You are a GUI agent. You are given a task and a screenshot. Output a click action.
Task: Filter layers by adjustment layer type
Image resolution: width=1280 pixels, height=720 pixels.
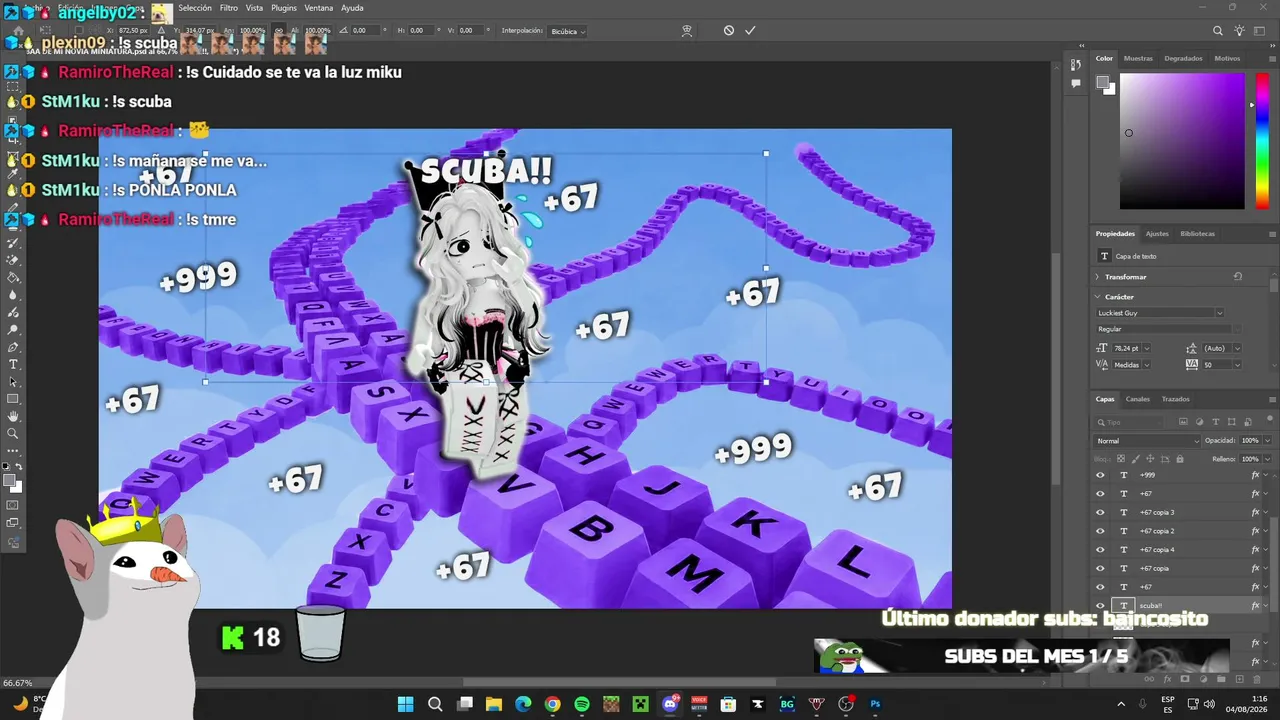tap(1200, 422)
